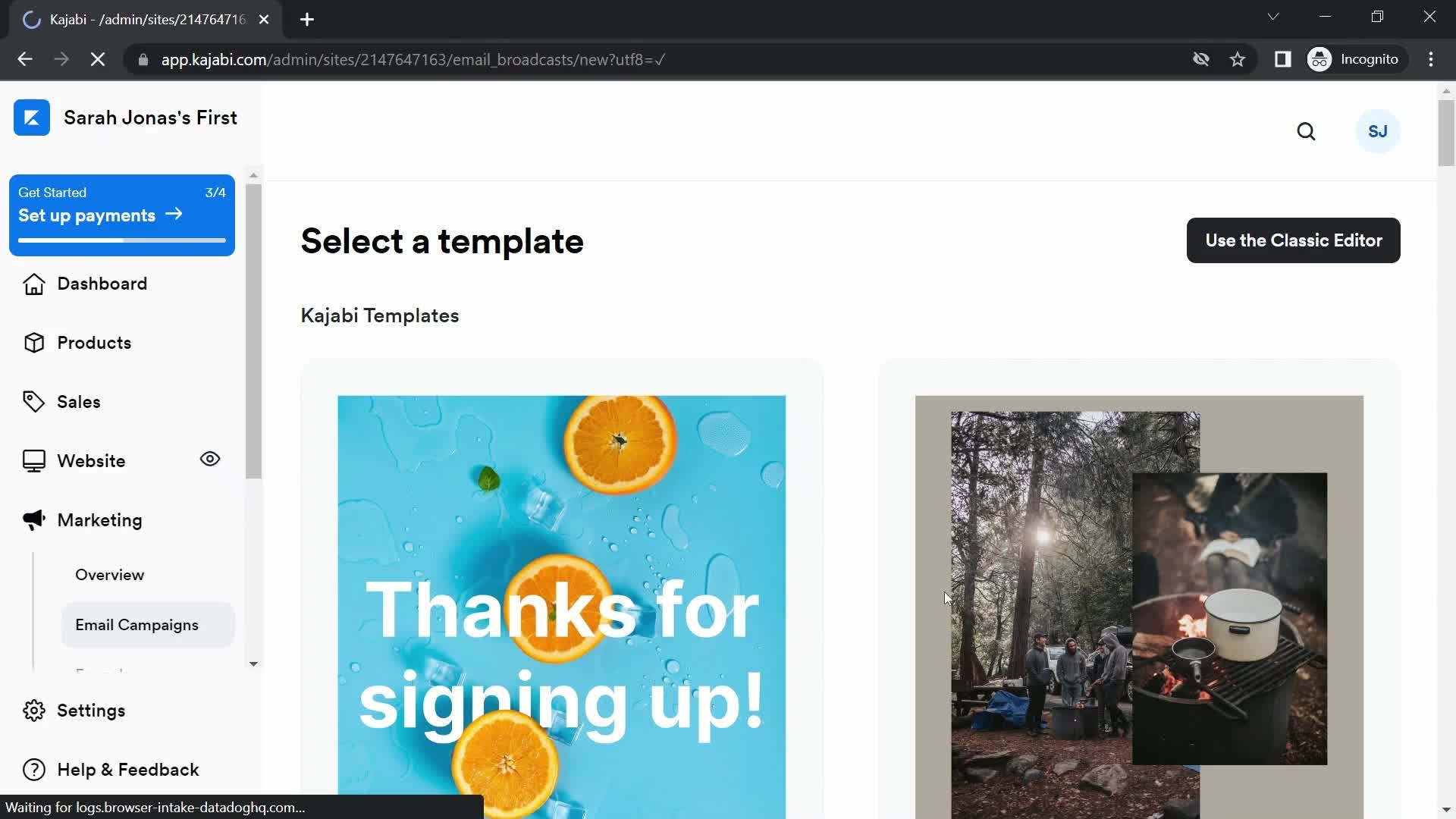
Task: Click Use the Classic Editor button
Action: coord(1294,240)
